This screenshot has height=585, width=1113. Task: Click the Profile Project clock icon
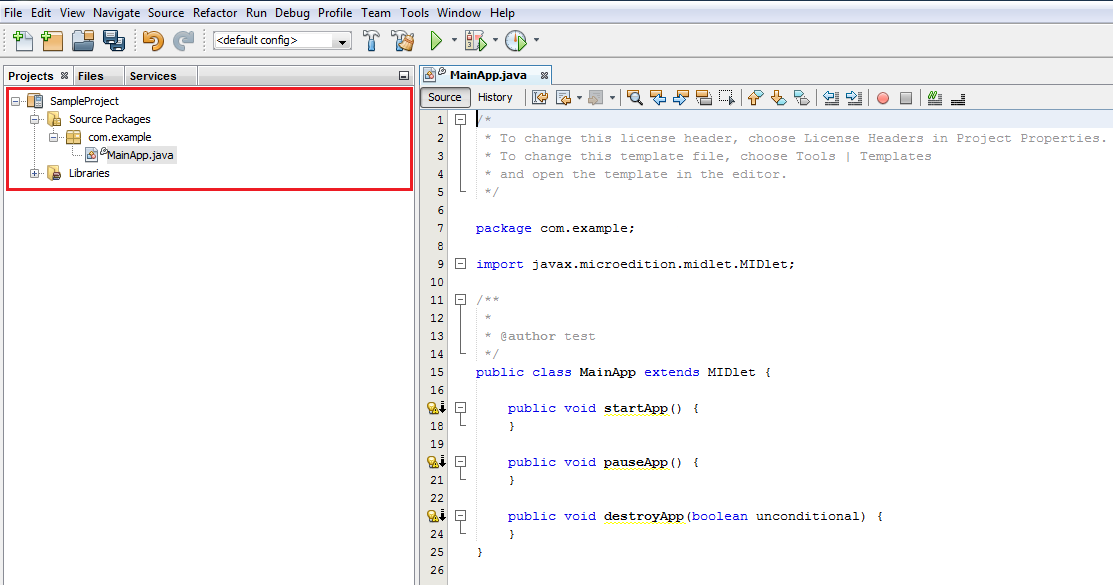(516, 40)
